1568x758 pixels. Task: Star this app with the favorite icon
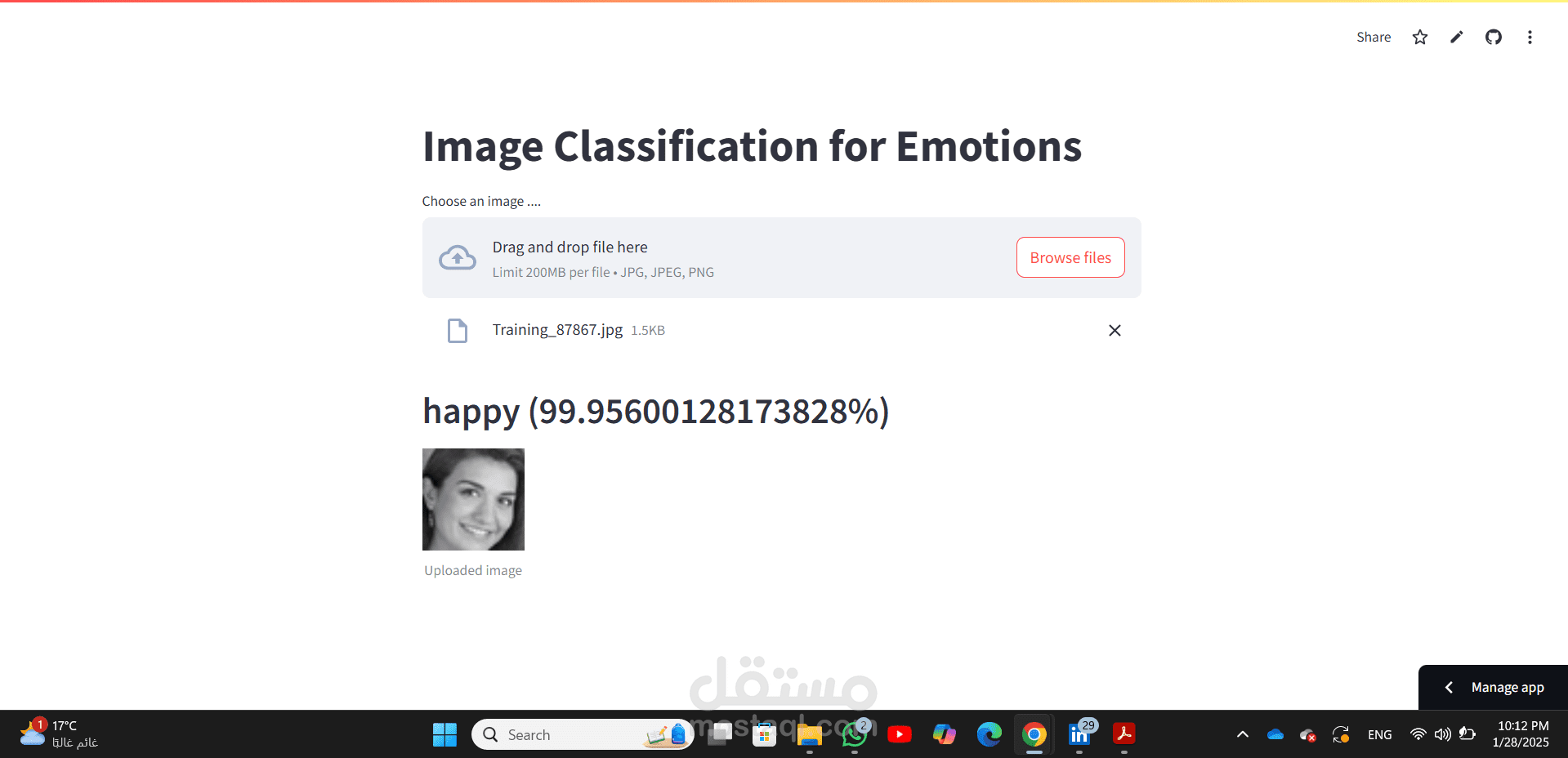click(1420, 37)
